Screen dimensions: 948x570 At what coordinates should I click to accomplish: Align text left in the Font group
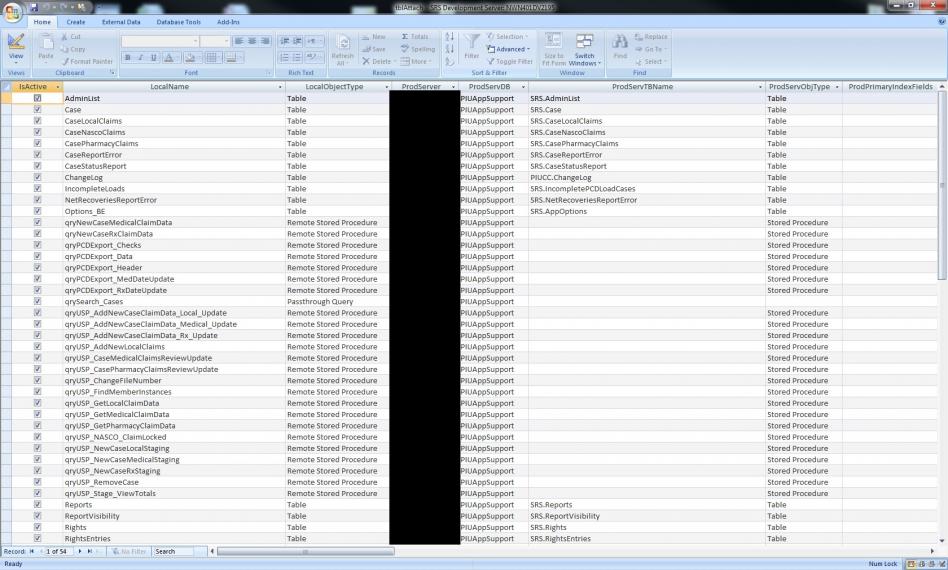[239, 41]
